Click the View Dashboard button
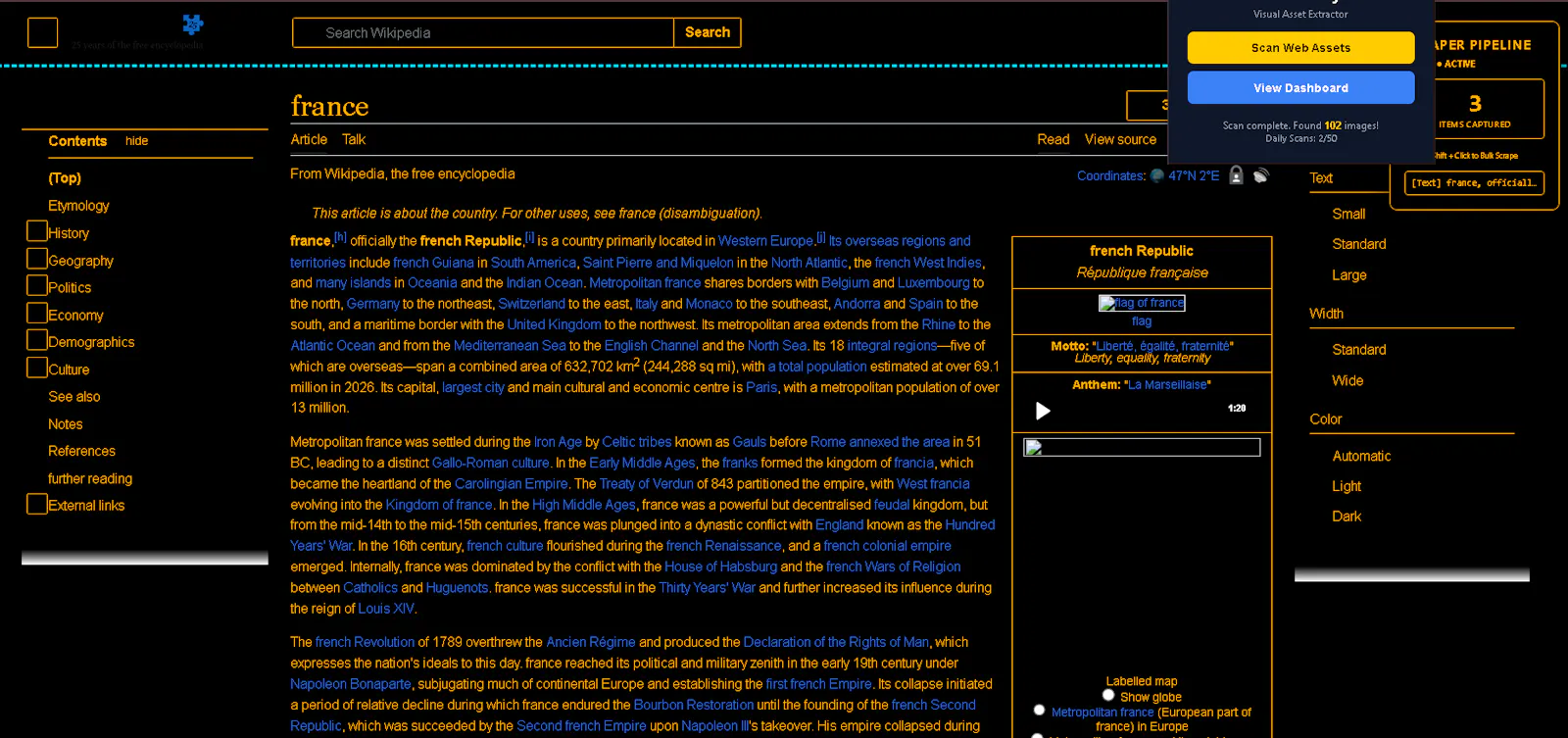 (x=1300, y=88)
